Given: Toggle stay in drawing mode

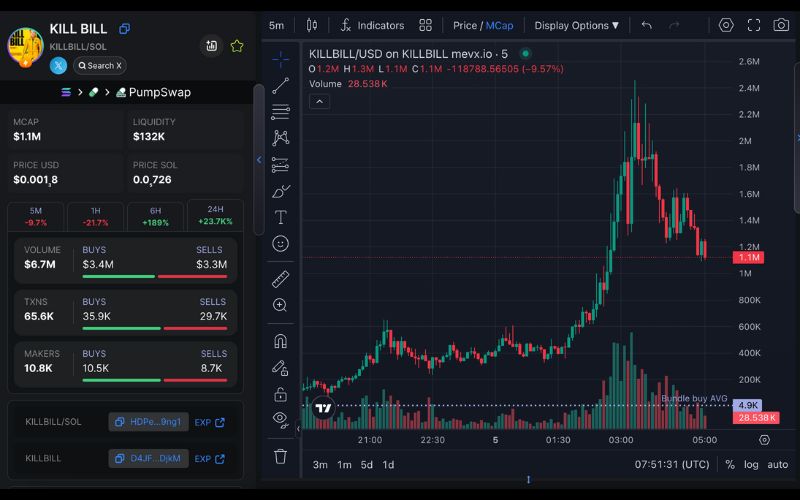Looking at the screenshot, I should coord(281,367).
